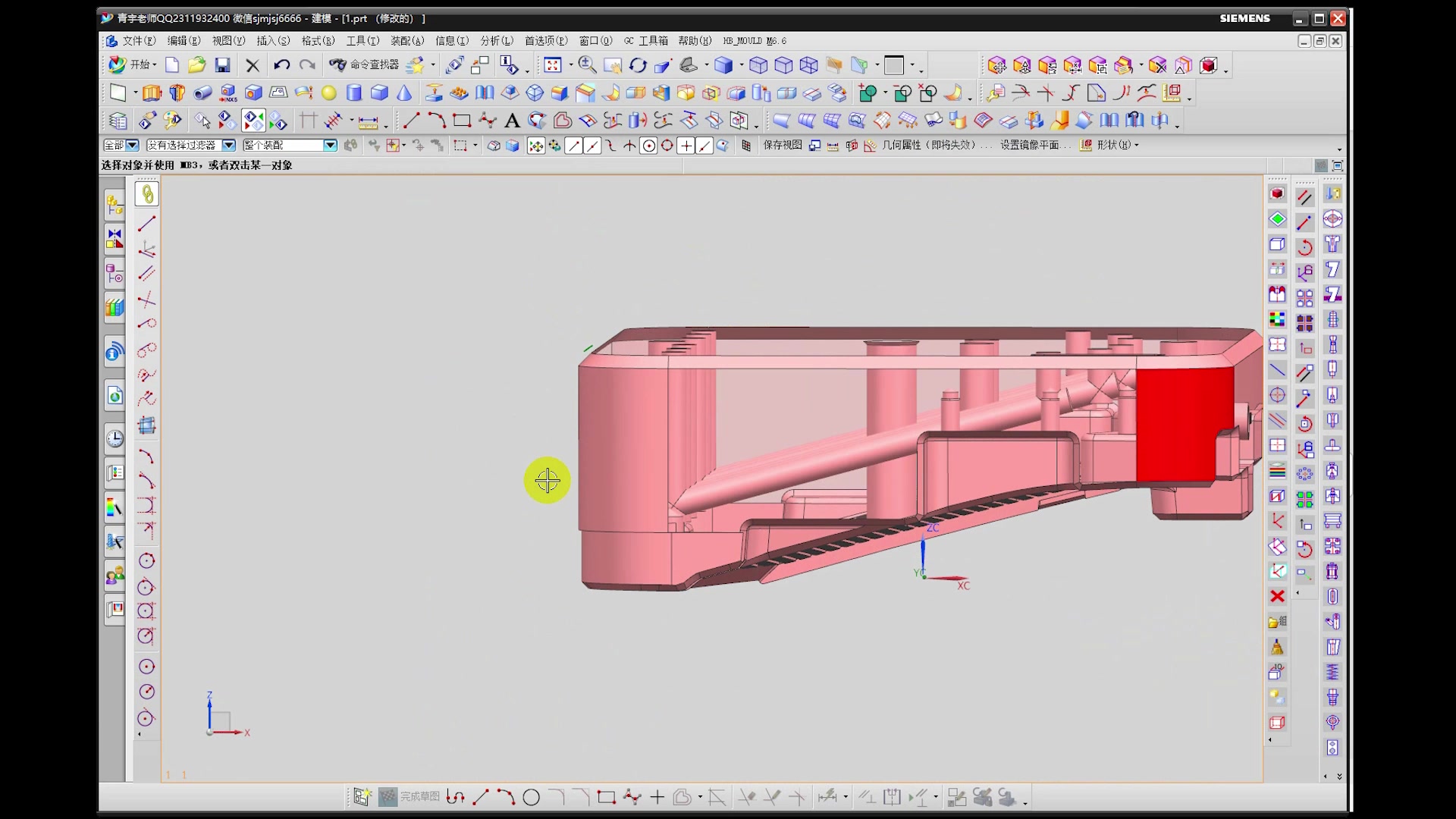Click the Fit view icon
This screenshot has width=1456, height=819.
(x=553, y=65)
